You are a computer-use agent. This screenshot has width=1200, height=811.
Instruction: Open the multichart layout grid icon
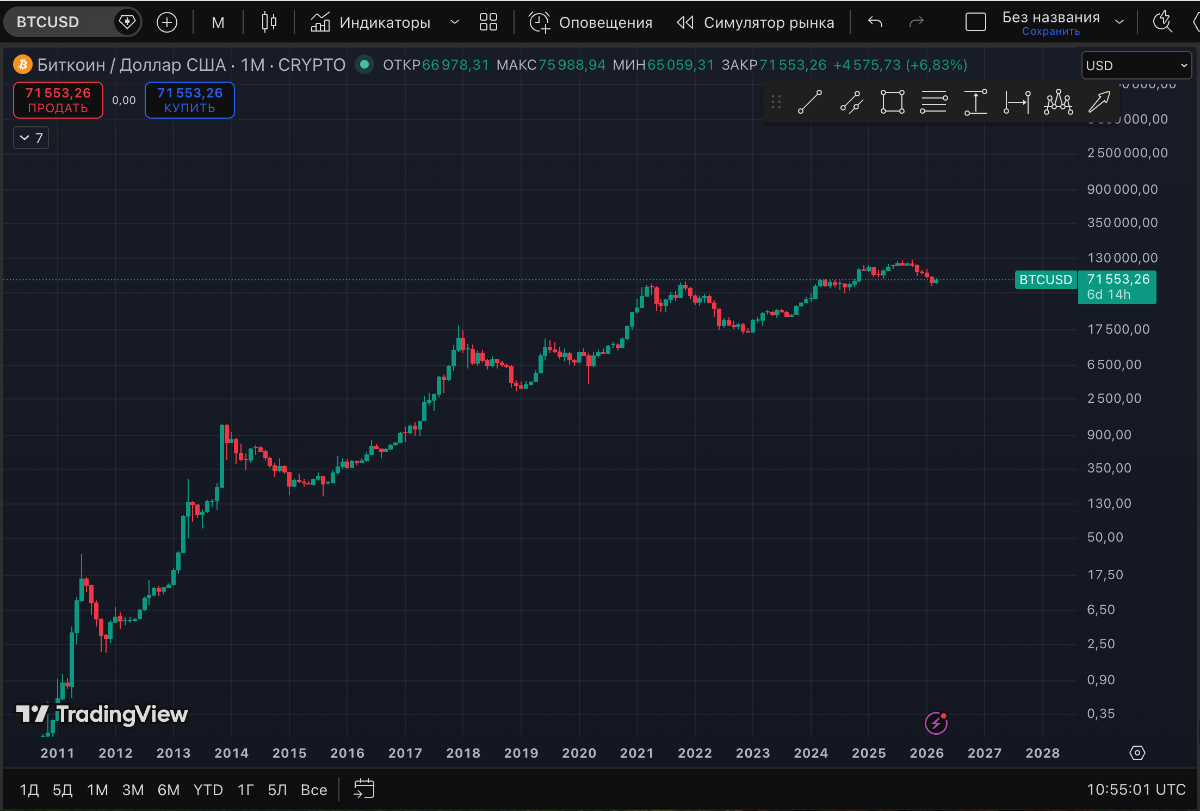coord(488,21)
